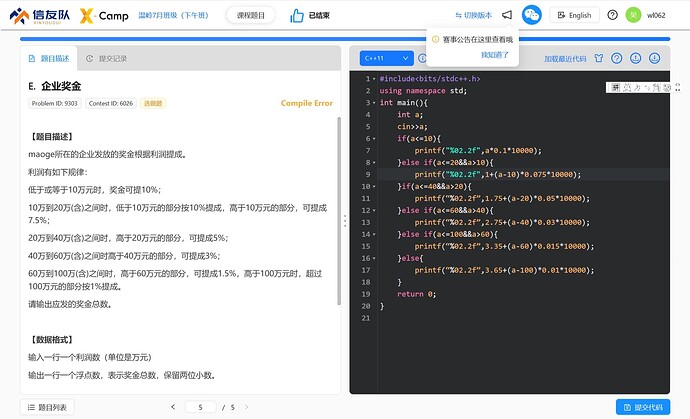
Task: Click the Problem ID: 9303 tag
Action: click(x=55, y=103)
